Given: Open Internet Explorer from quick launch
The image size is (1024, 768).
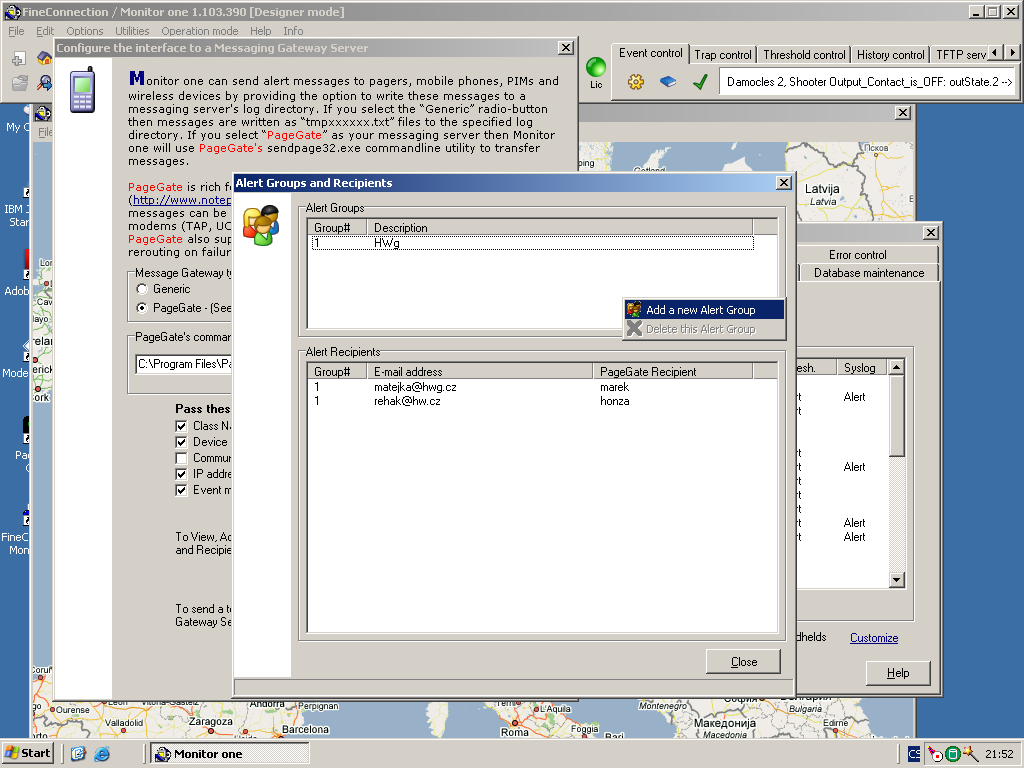Looking at the screenshot, I should 101,754.
